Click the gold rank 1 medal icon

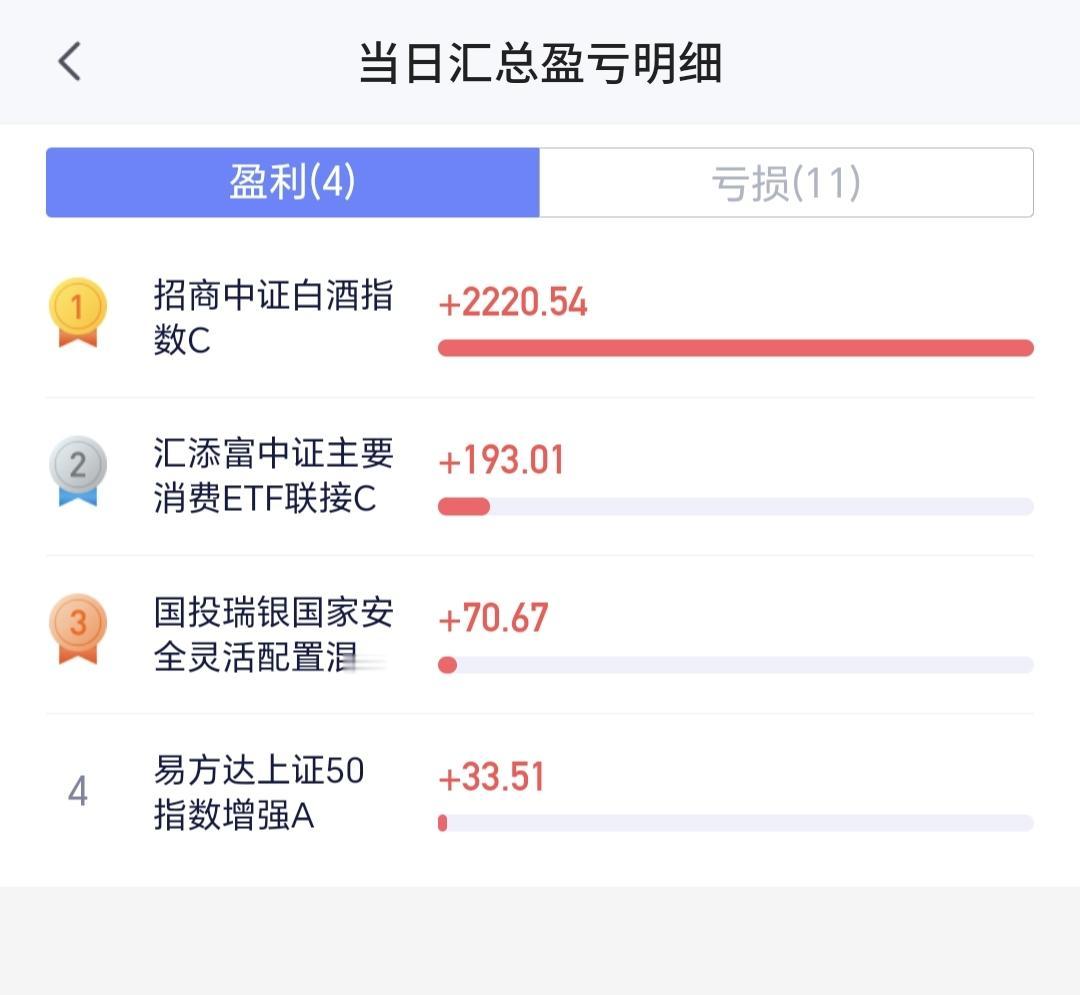(x=78, y=312)
